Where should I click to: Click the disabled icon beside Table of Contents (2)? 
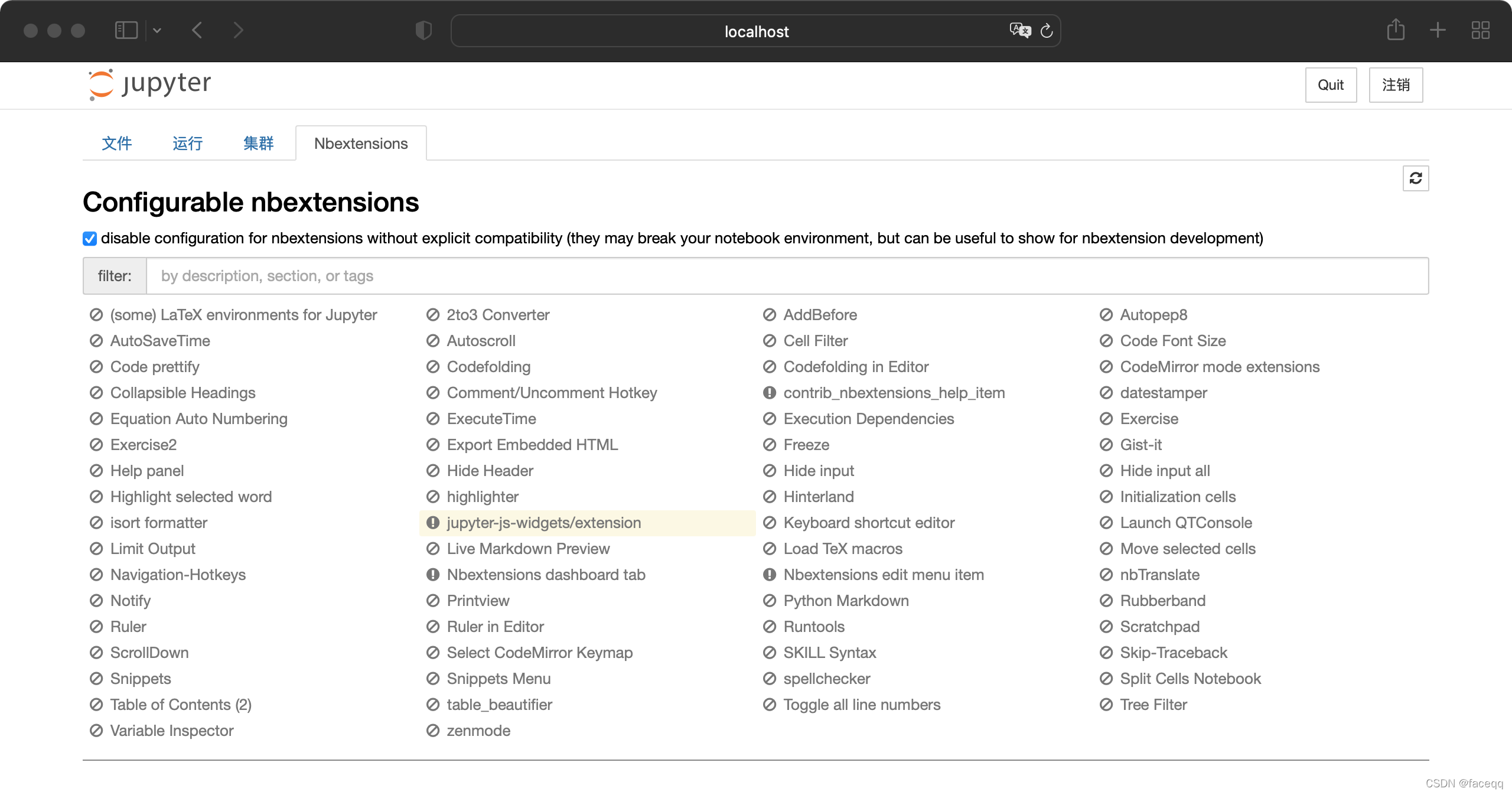click(96, 705)
